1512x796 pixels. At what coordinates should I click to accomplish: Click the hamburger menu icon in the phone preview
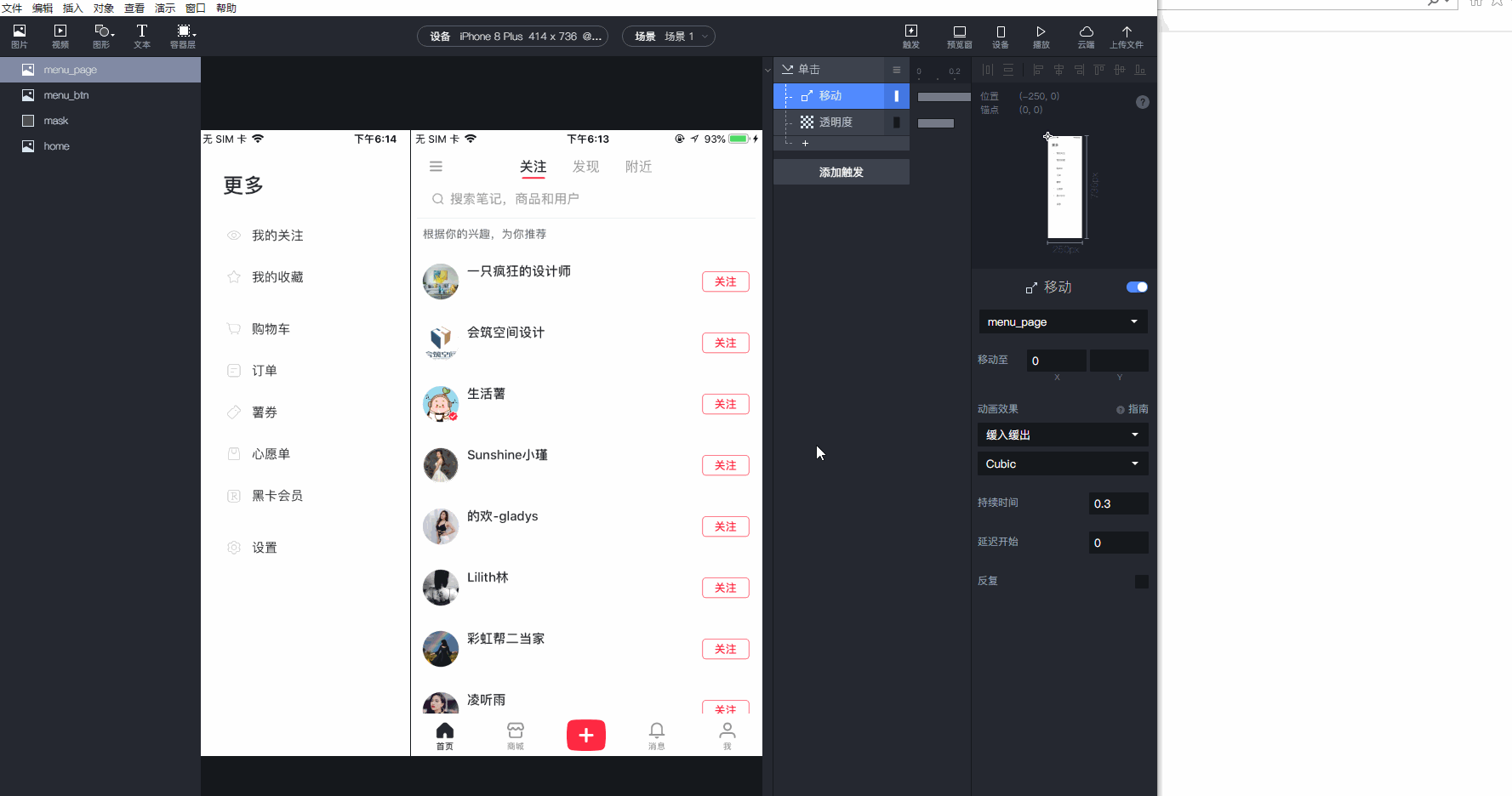point(436,167)
